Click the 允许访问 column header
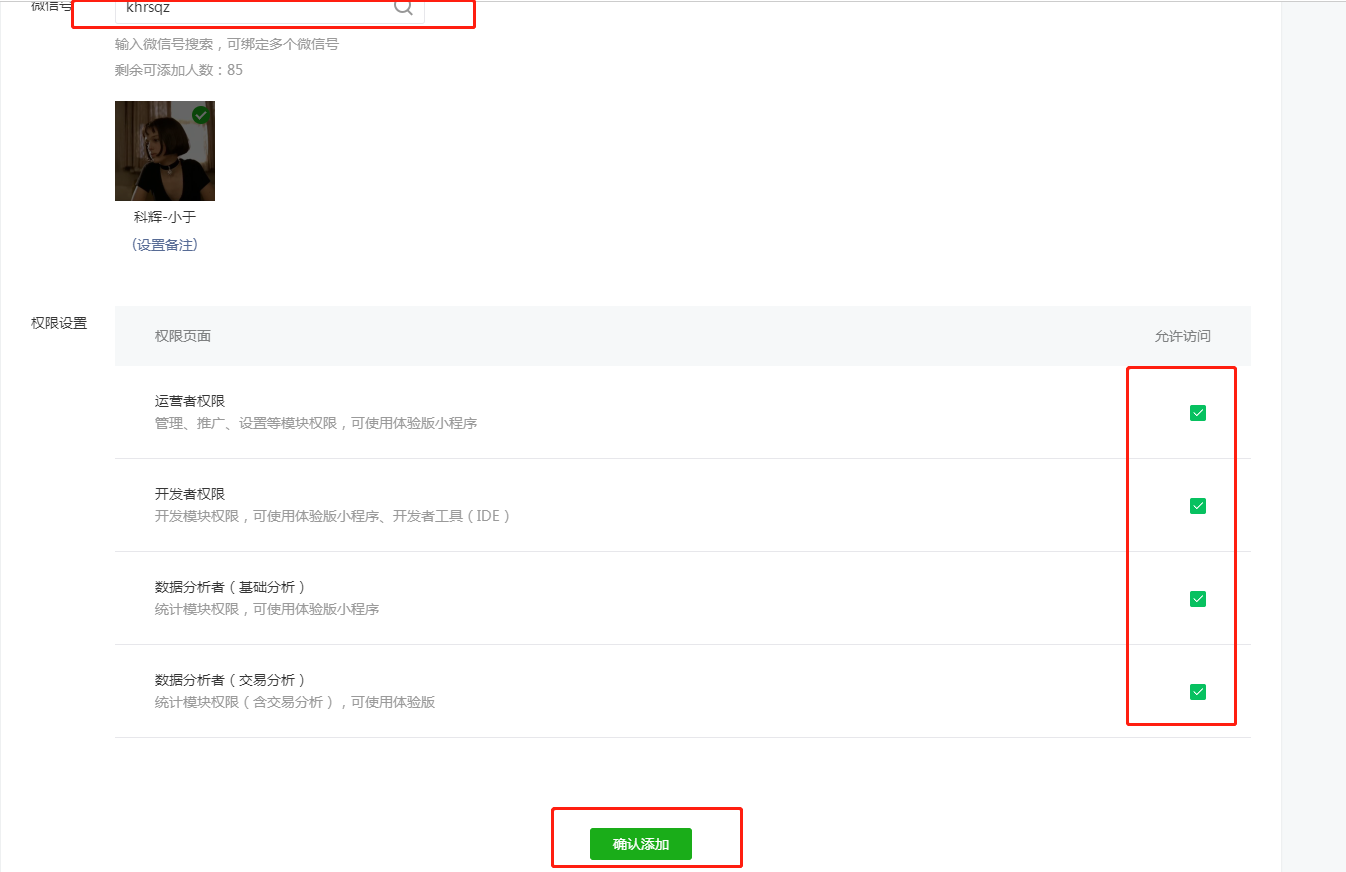 click(x=1182, y=336)
